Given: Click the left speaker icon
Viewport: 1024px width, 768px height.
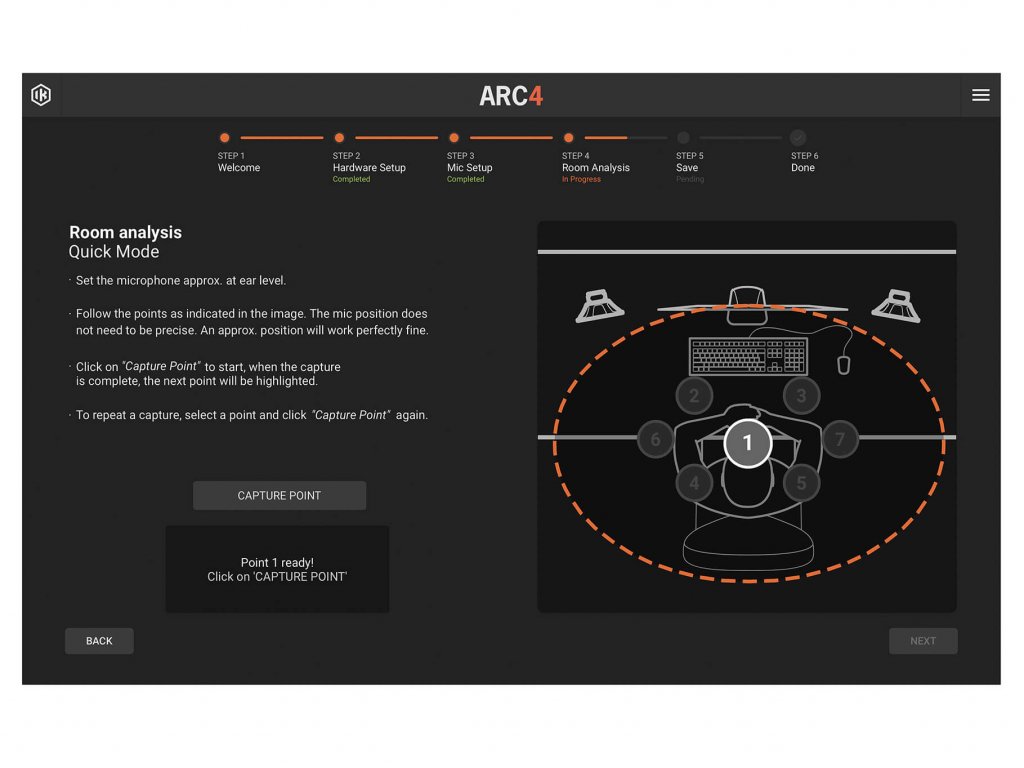Looking at the screenshot, I should (x=599, y=306).
